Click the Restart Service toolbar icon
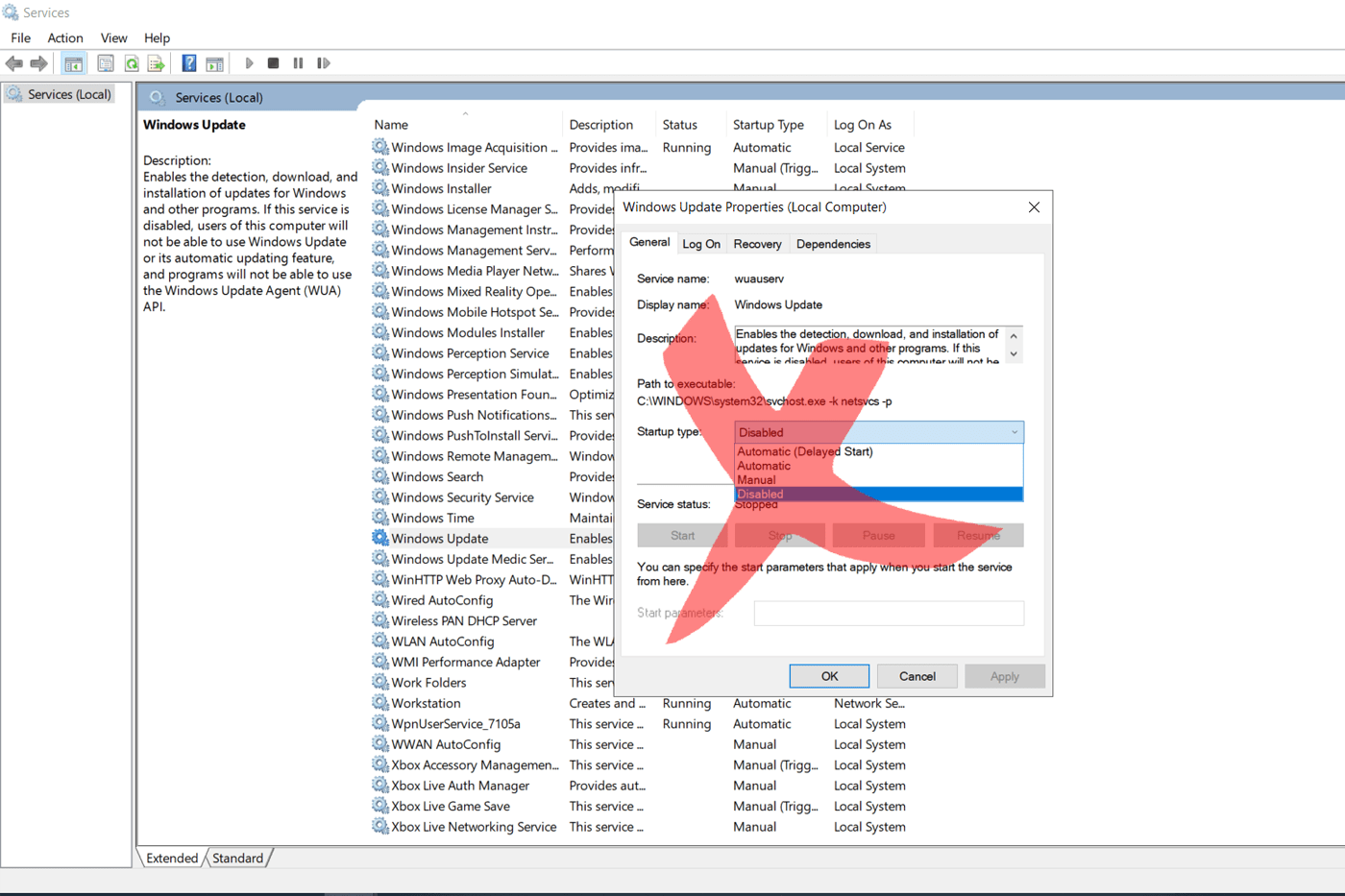 [324, 63]
